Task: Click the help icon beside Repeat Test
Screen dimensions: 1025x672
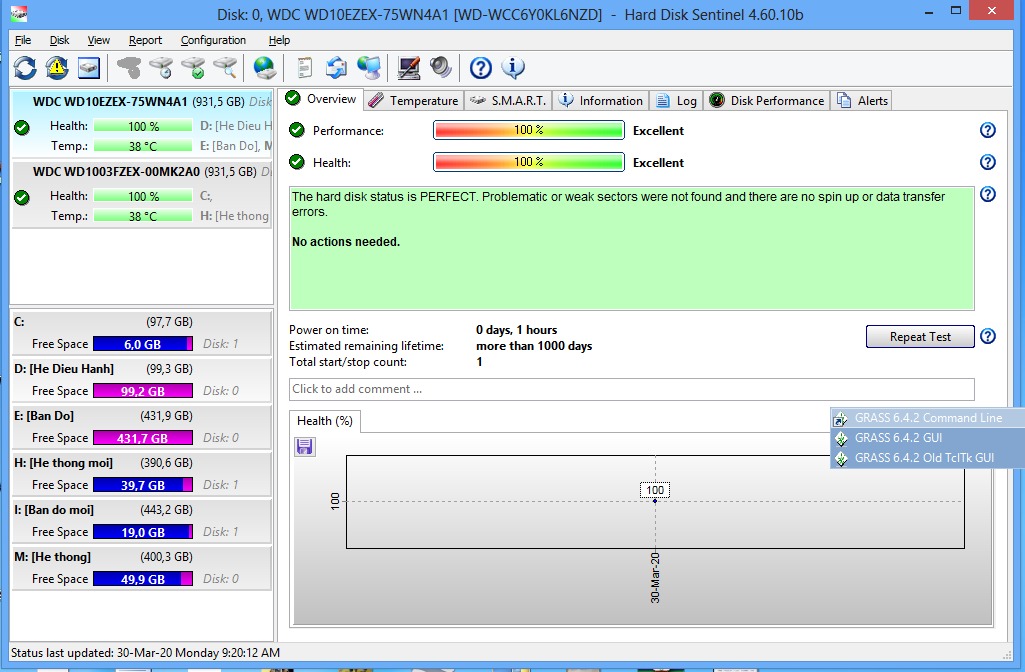Action: pos(987,336)
